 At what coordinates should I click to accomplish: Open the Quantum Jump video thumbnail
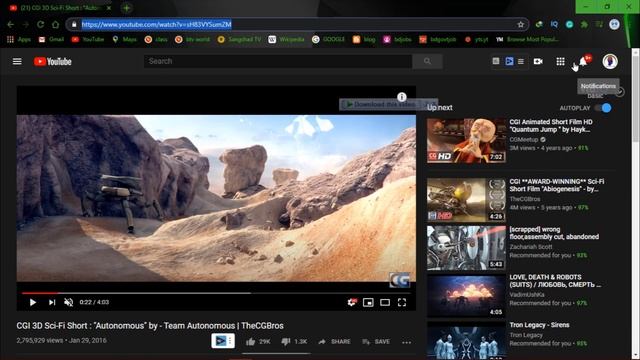click(x=466, y=141)
